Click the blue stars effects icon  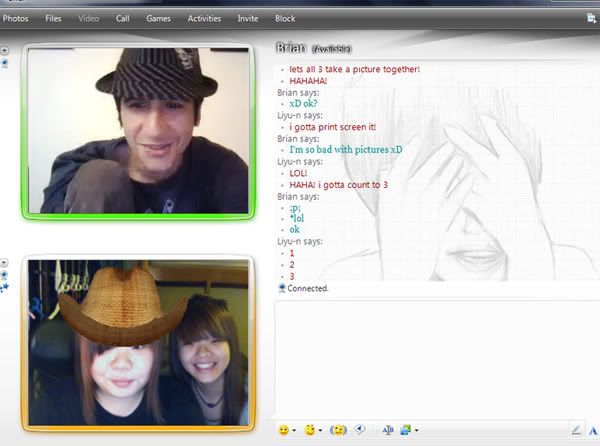pos(4,288)
